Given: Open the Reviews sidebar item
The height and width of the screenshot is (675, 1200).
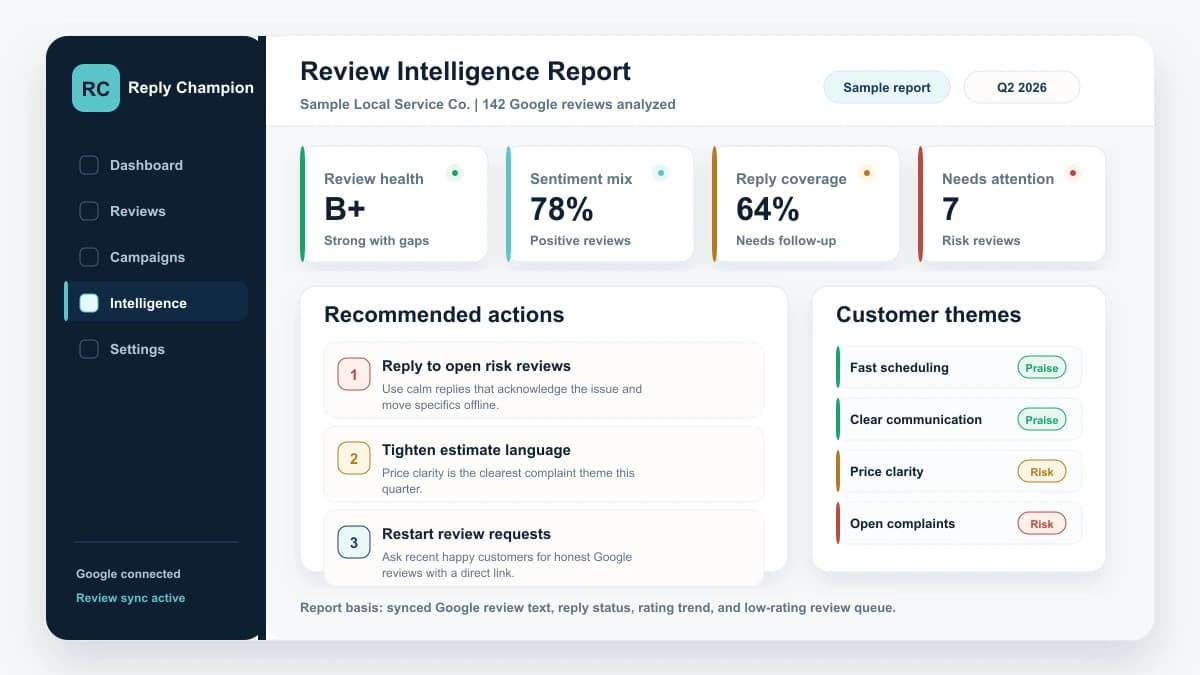Looking at the screenshot, I should [x=156, y=211].
